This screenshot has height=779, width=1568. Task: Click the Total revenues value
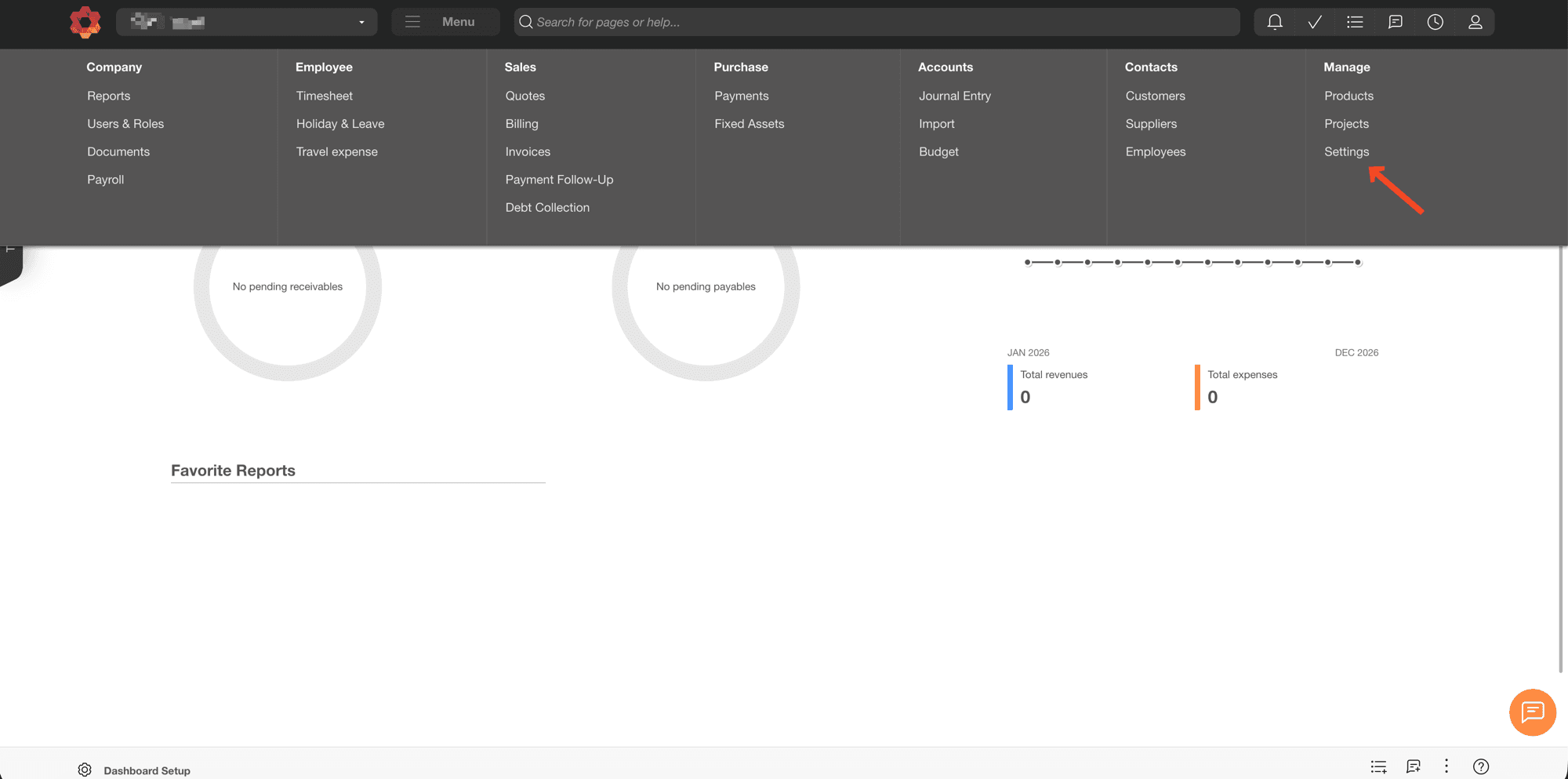[x=1025, y=397]
